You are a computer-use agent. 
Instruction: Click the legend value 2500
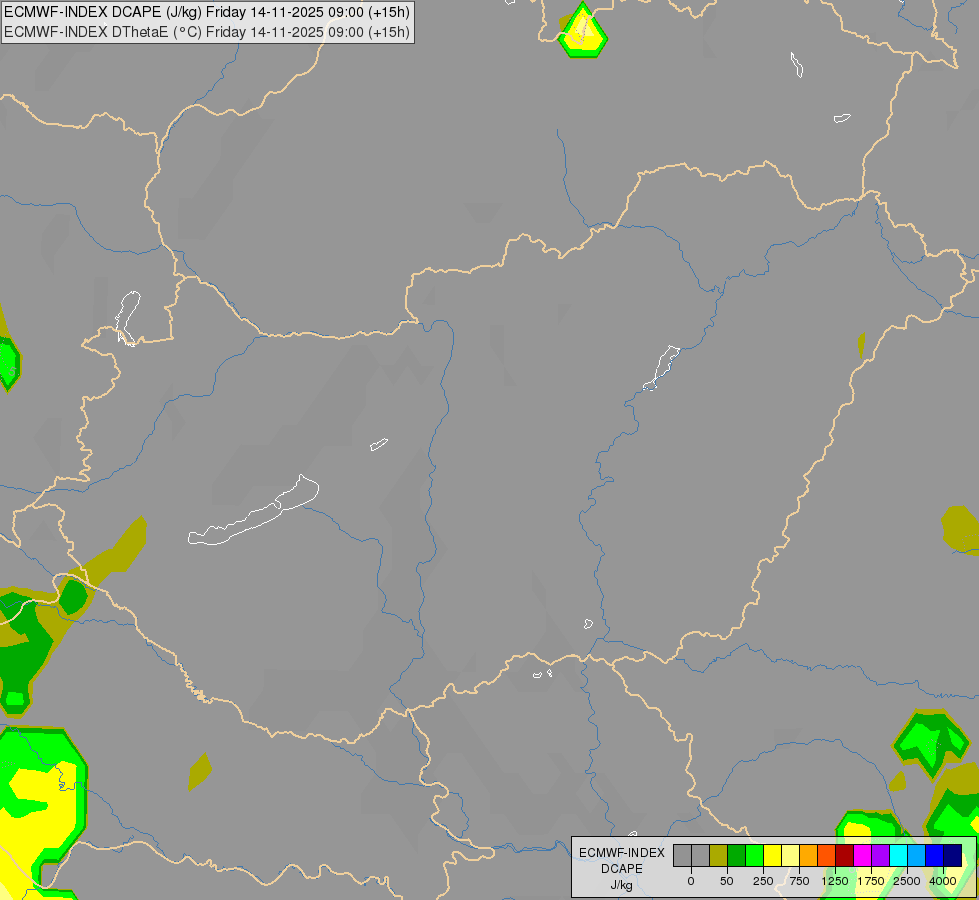pos(907,881)
